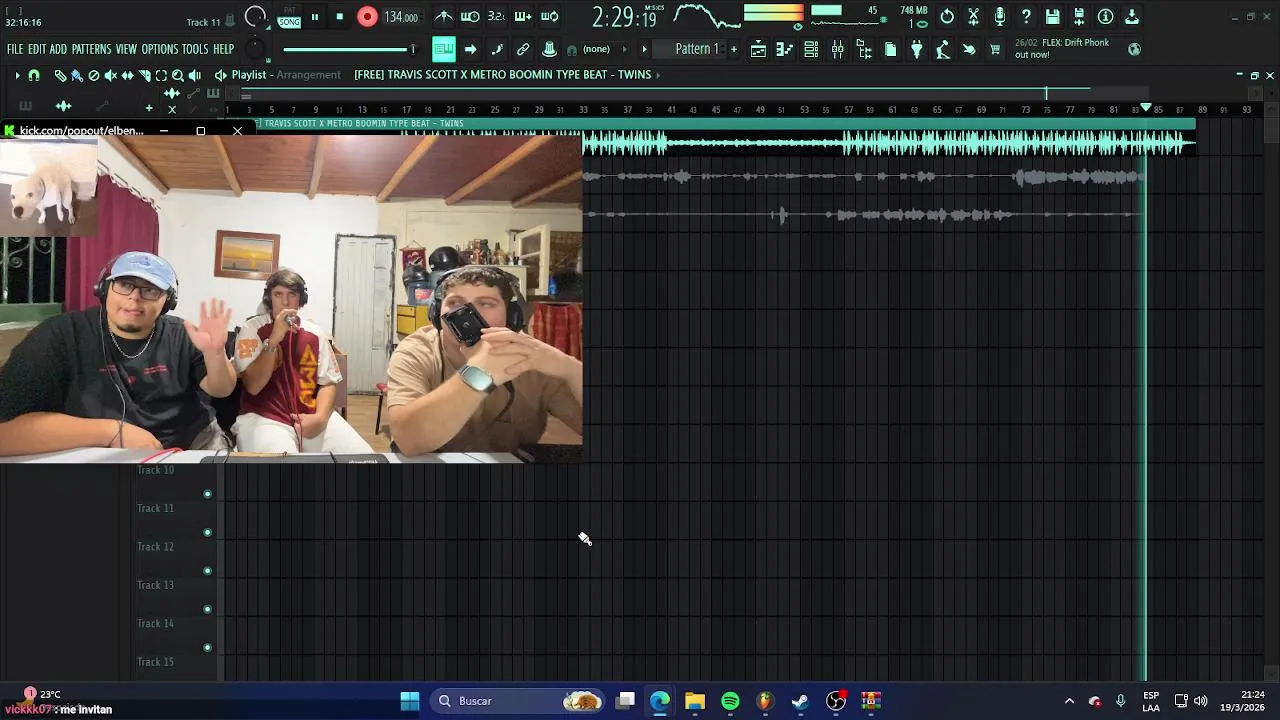This screenshot has width=1280, height=720.
Task: Show hidden system tray icons
Action: (x=1069, y=701)
